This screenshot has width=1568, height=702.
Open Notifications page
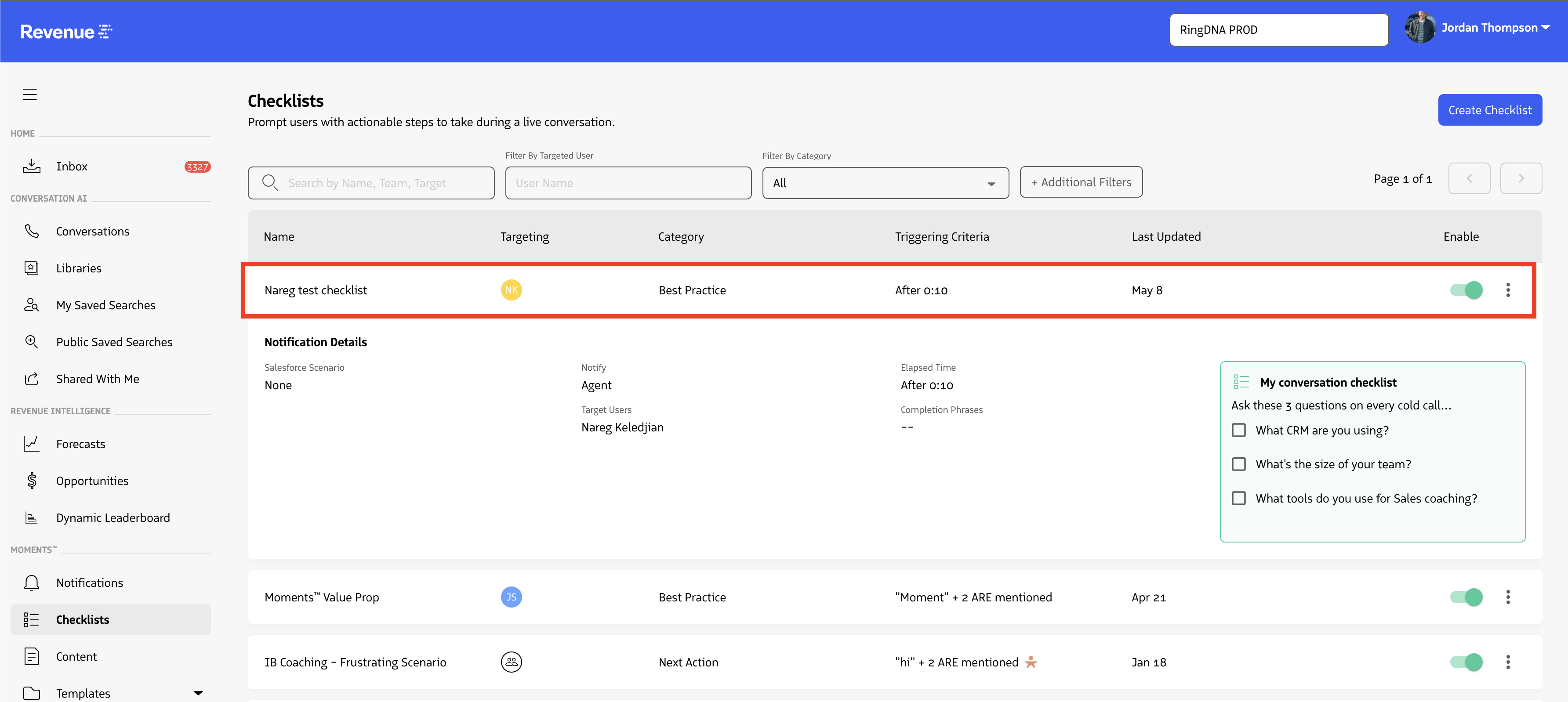[x=90, y=583]
